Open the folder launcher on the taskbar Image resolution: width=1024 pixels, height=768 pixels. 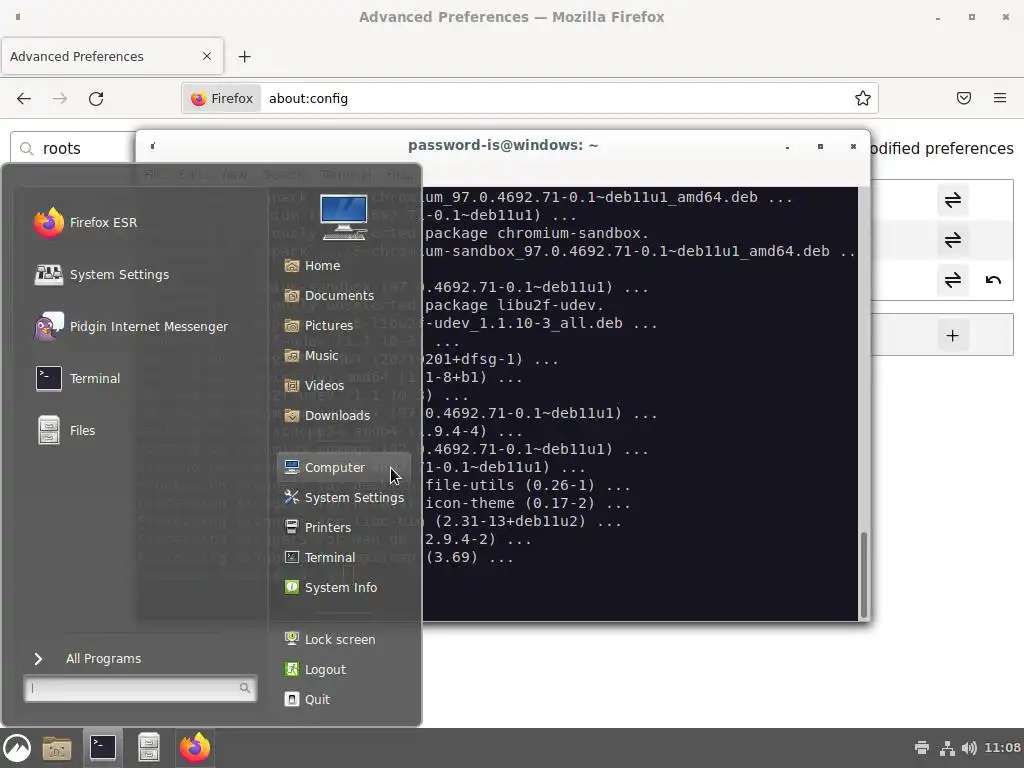pos(57,748)
